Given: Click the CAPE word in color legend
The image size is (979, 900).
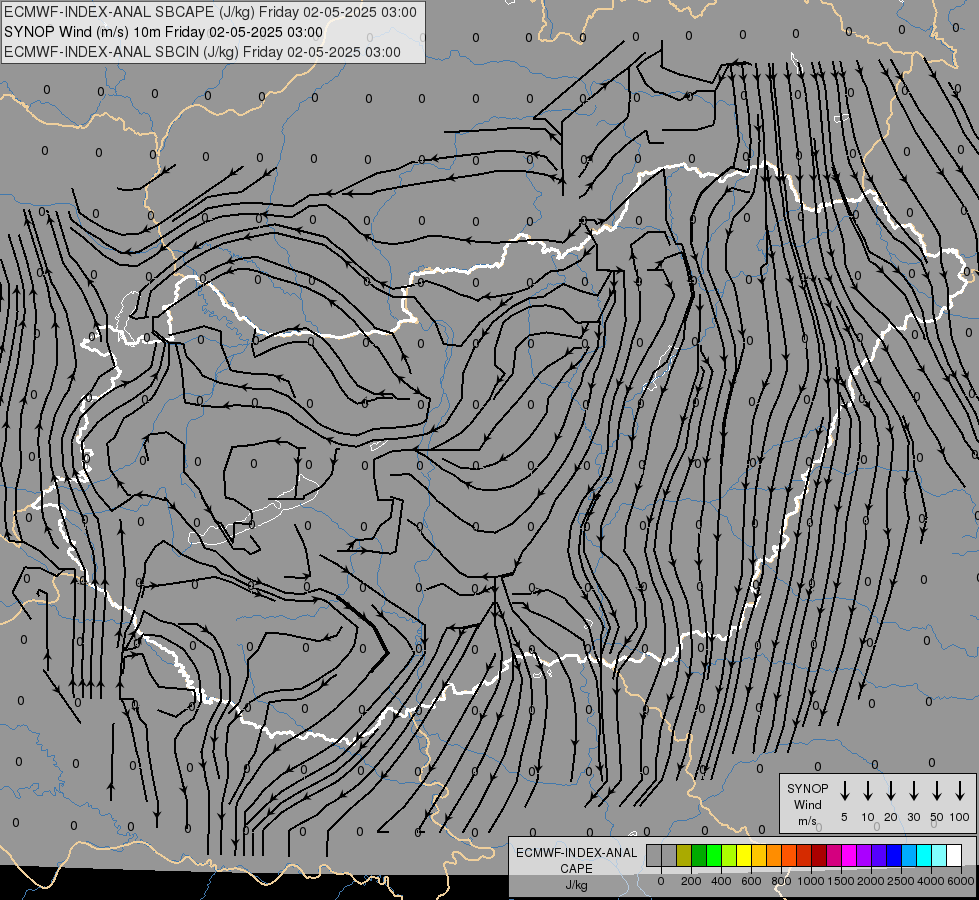Looking at the screenshot, I should 576,868.
